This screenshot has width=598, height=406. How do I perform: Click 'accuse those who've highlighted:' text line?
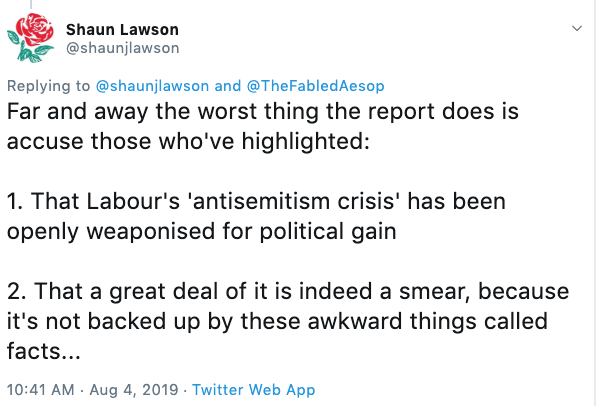pos(188,141)
